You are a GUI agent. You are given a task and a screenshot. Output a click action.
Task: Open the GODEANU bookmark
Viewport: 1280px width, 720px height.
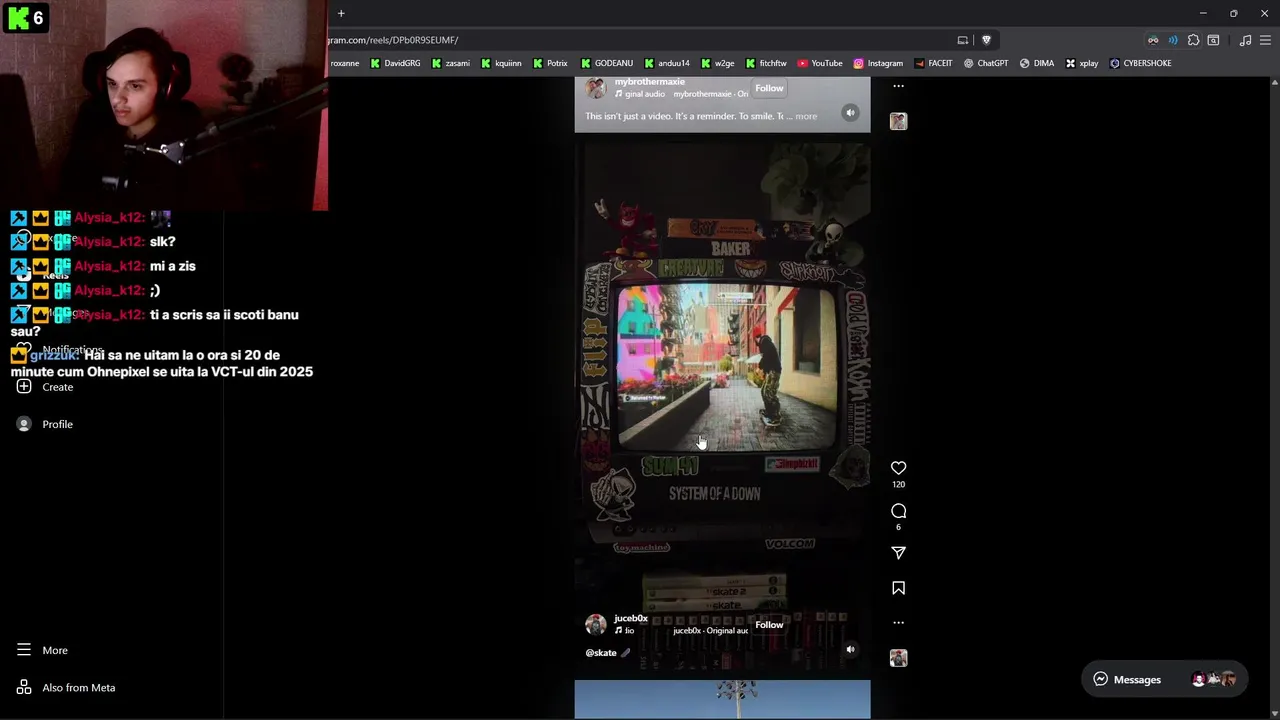pos(606,63)
